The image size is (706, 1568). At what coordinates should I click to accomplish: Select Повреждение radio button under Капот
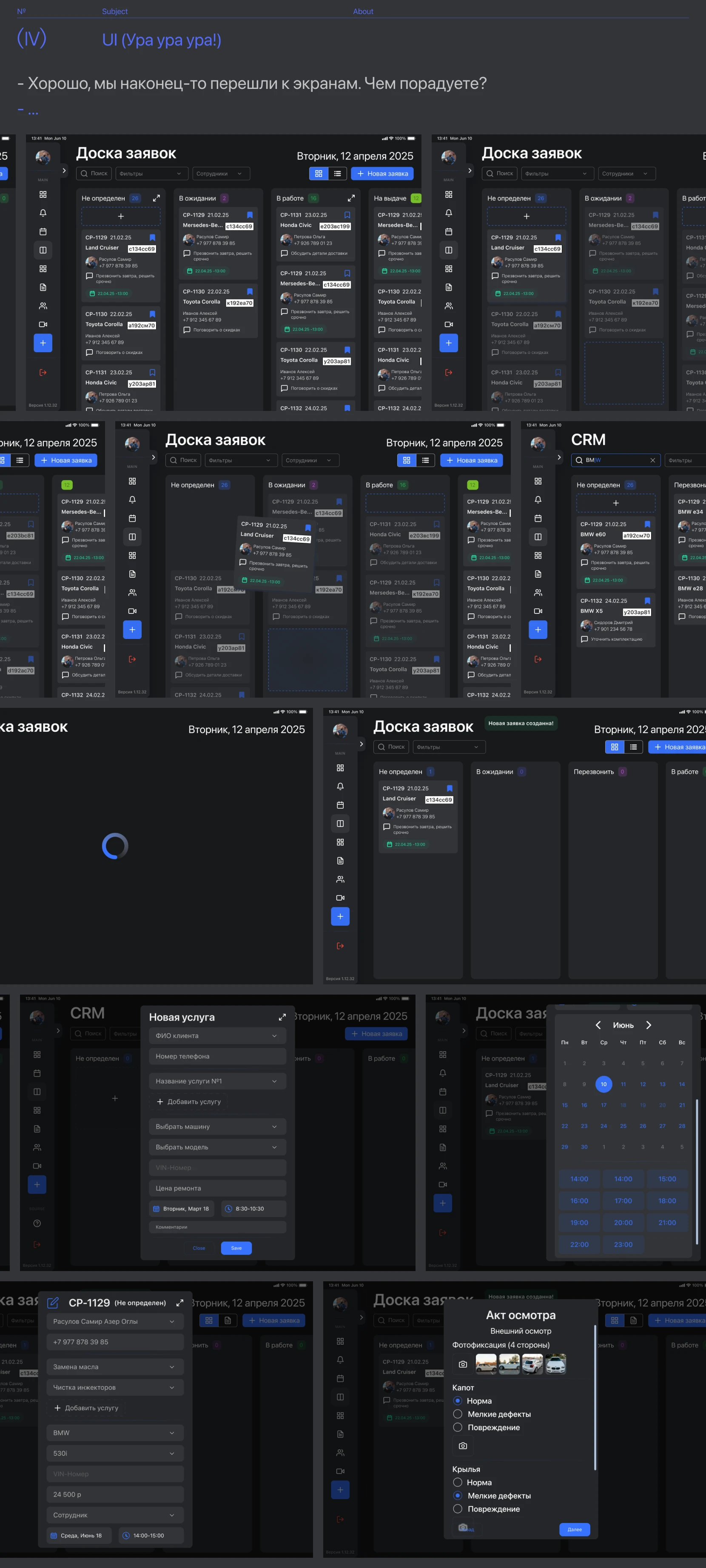coord(458,1427)
